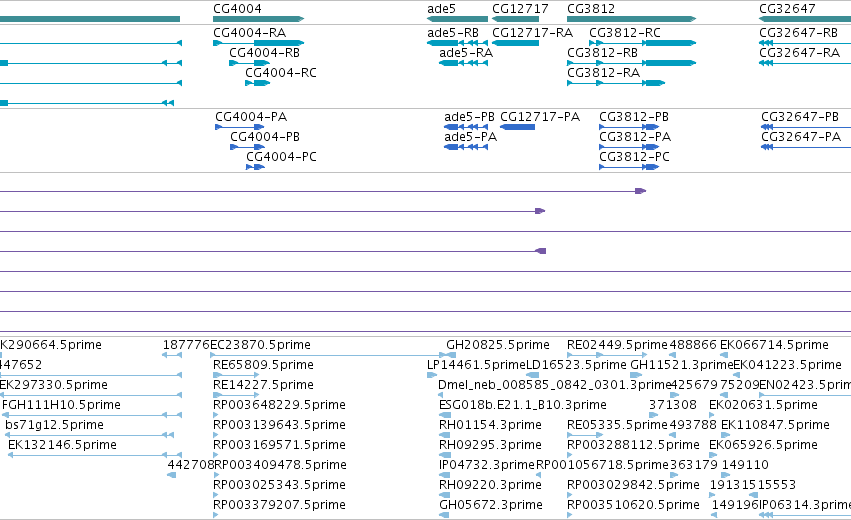Select transcript CG4004-RB
The image size is (851, 520).
264,53
